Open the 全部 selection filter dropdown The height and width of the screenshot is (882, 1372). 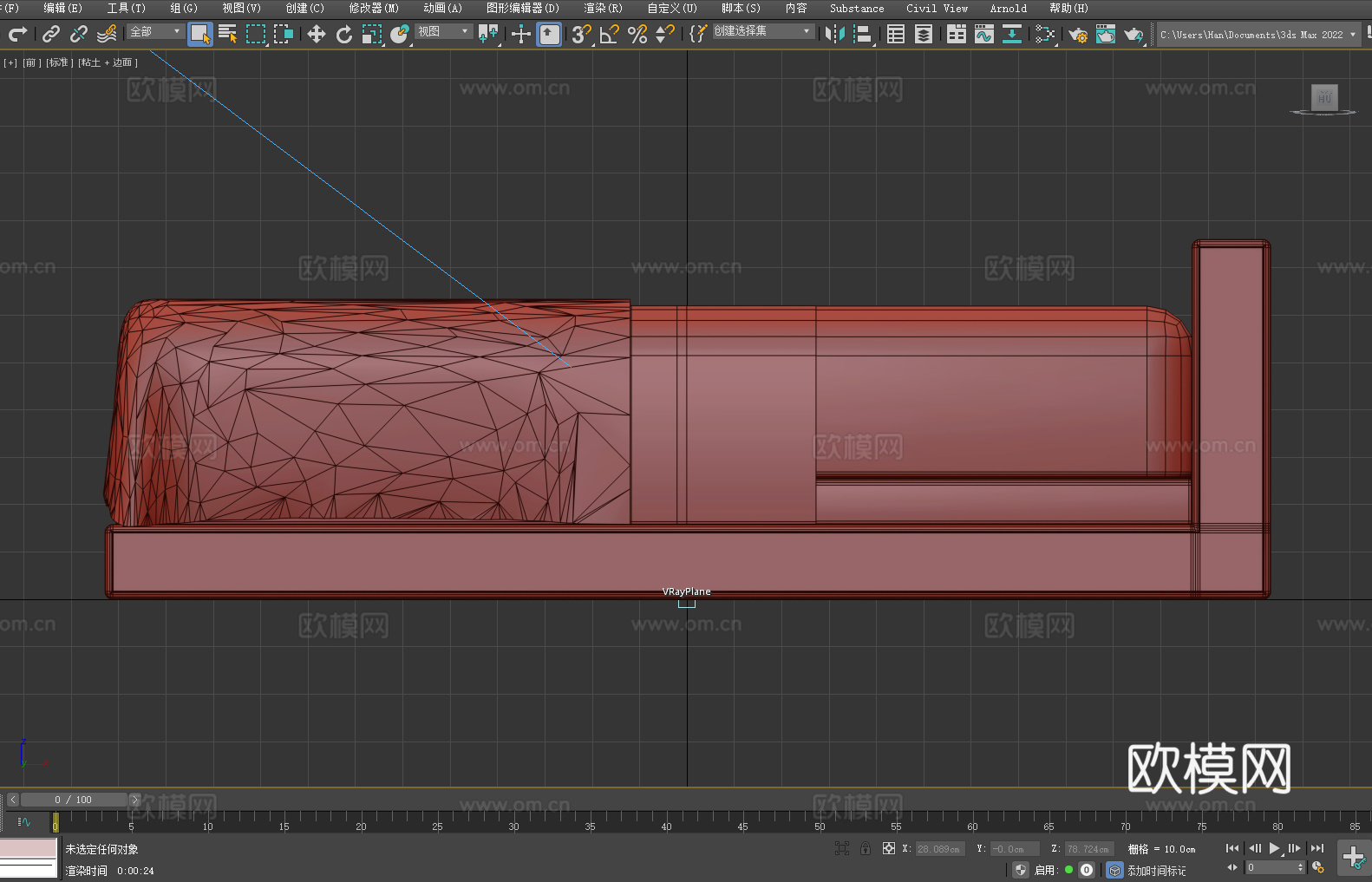coord(155,31)
